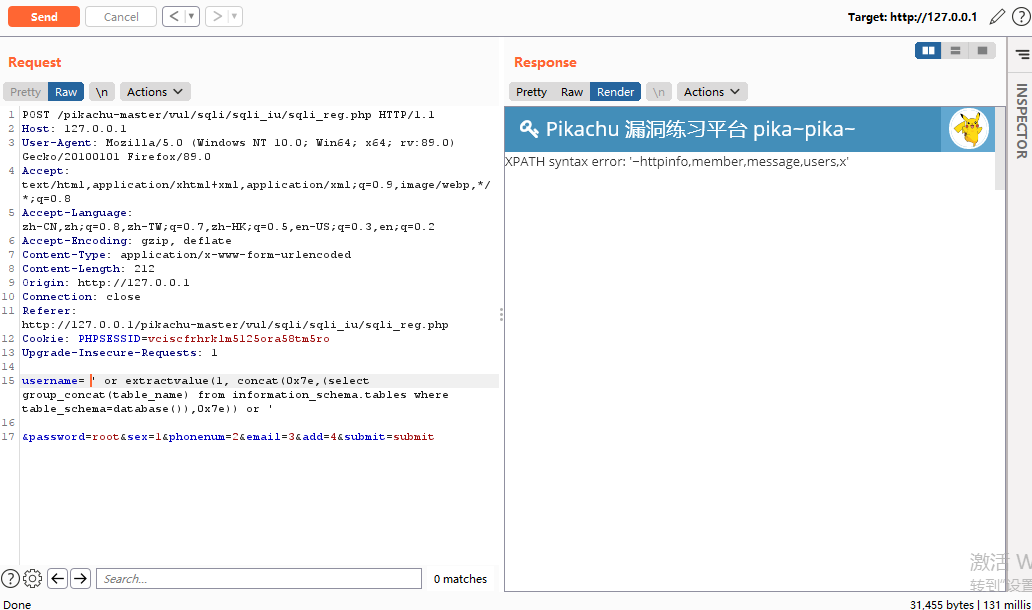Click the PHPSESSID cookie value
The image size is (1032, 610).
point(238,339)
